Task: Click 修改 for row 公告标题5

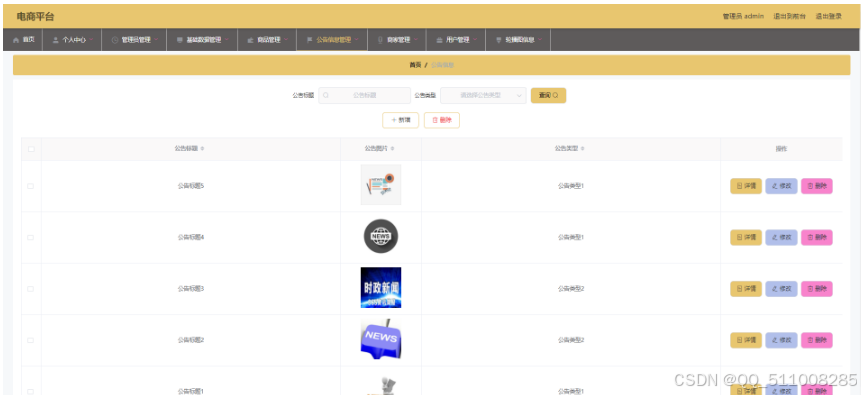Action: pyautogui.click(x=781, y=186)
